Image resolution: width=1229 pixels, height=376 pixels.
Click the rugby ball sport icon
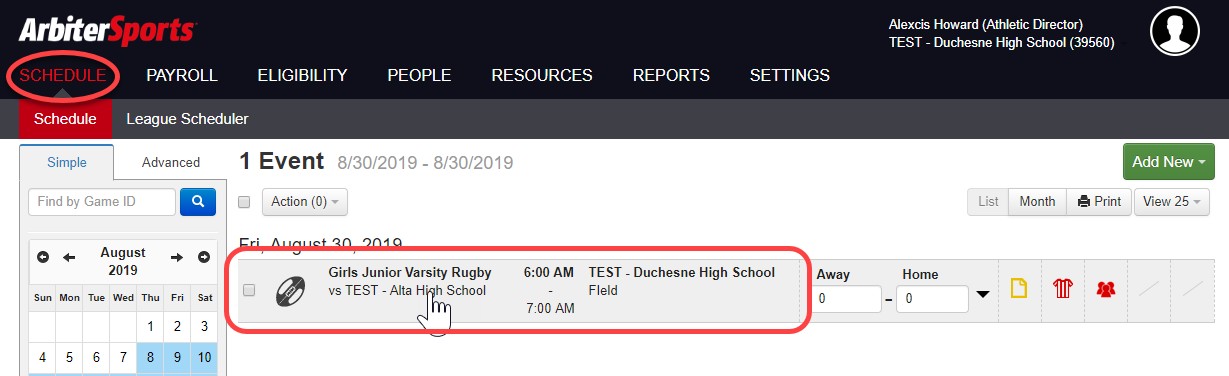[x=291, y=290]
